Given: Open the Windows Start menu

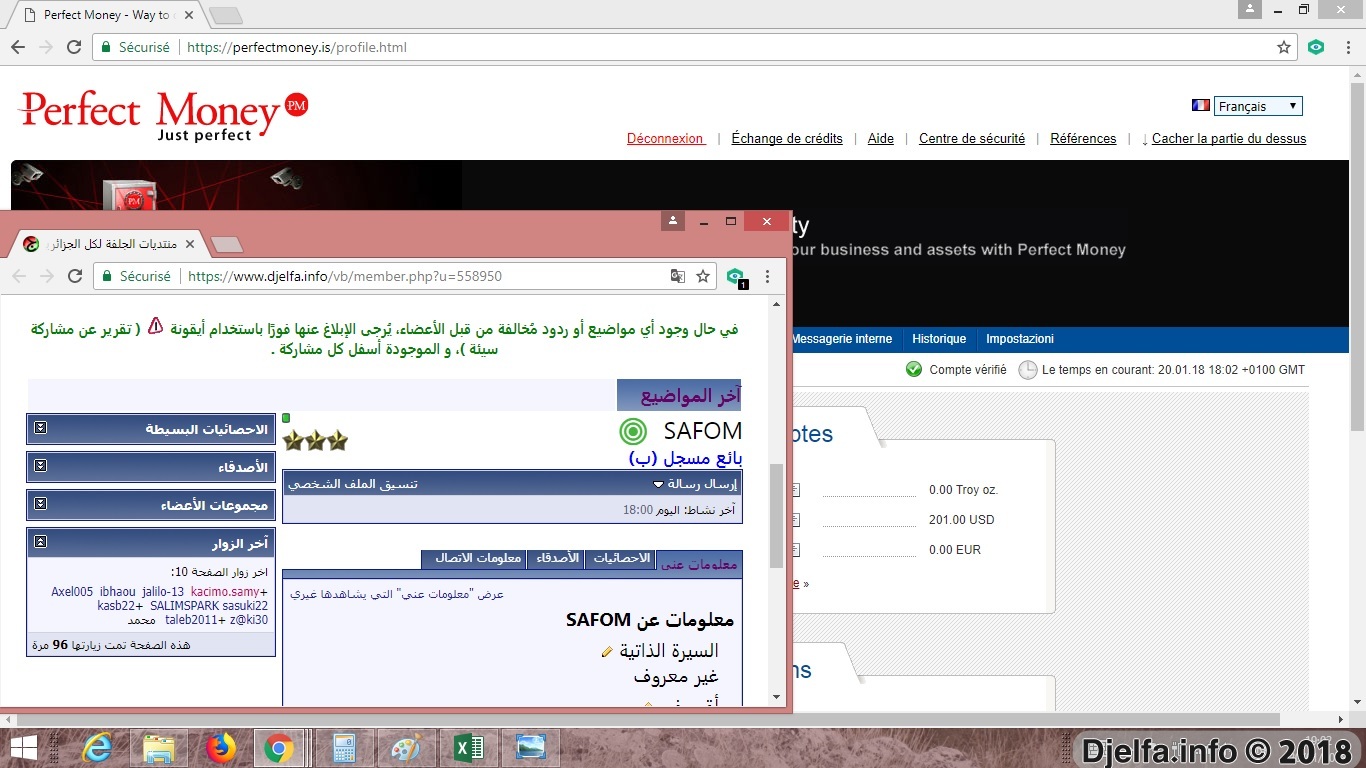Looking at the screenshot, I should point(23,748).
